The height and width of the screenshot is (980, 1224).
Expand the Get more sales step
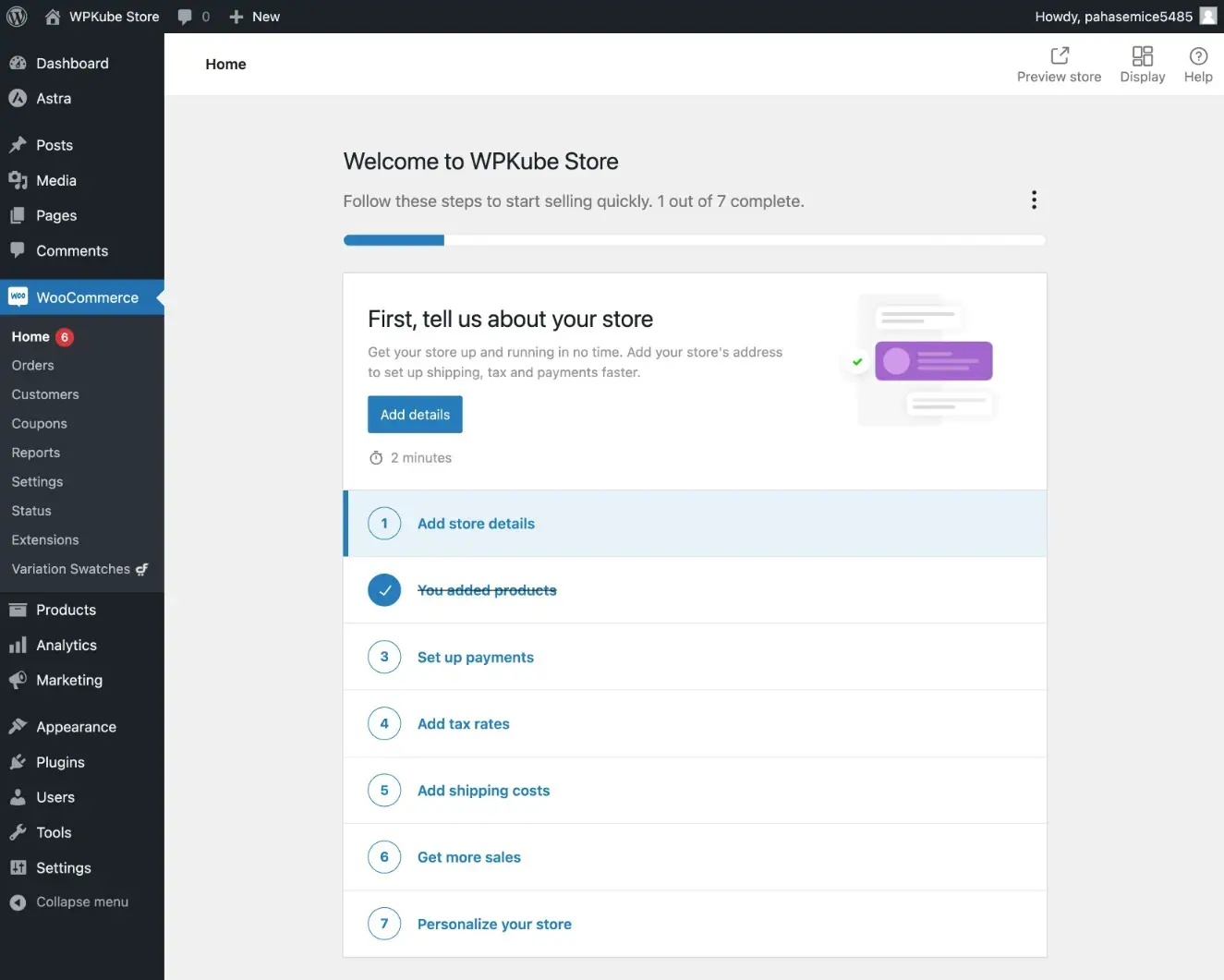695,857
